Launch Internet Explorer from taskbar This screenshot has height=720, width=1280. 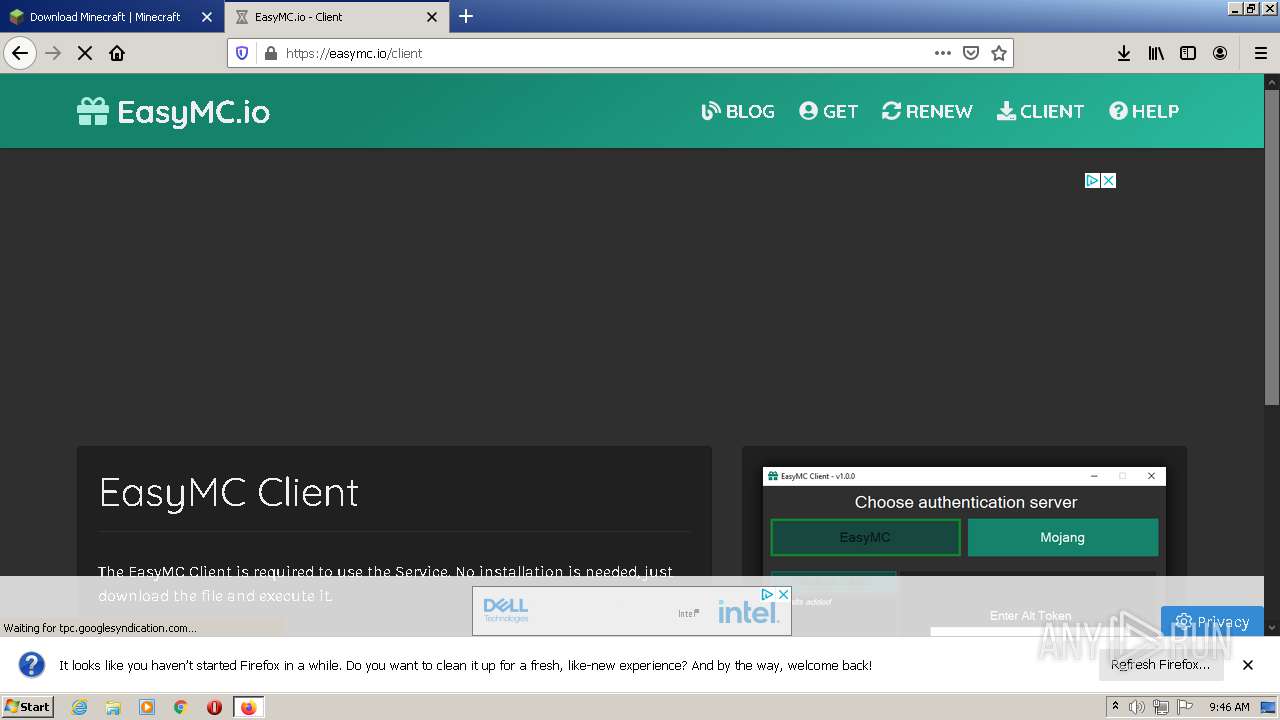coord(79,707)
